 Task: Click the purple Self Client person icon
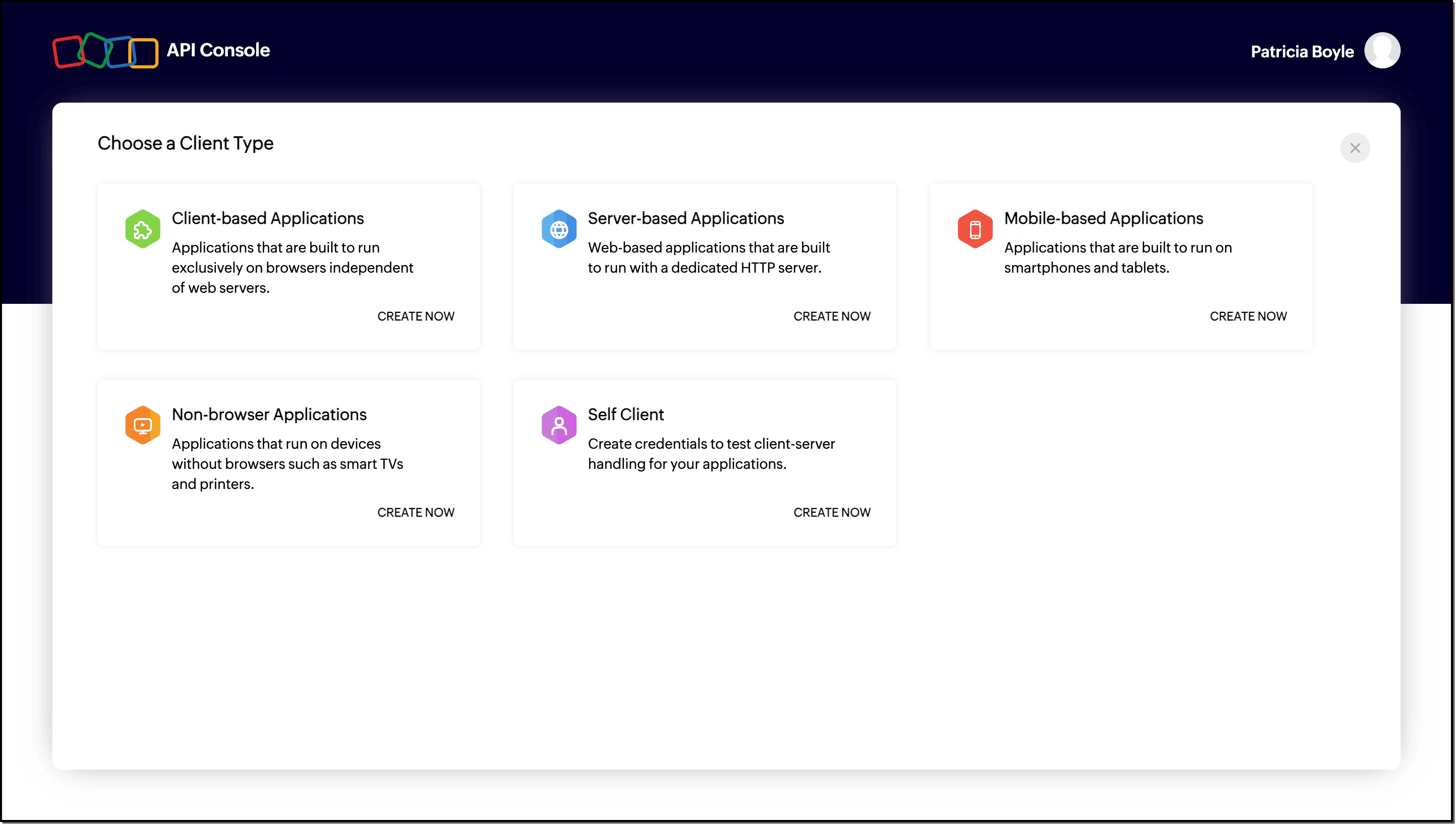click(x=558, y=425)
